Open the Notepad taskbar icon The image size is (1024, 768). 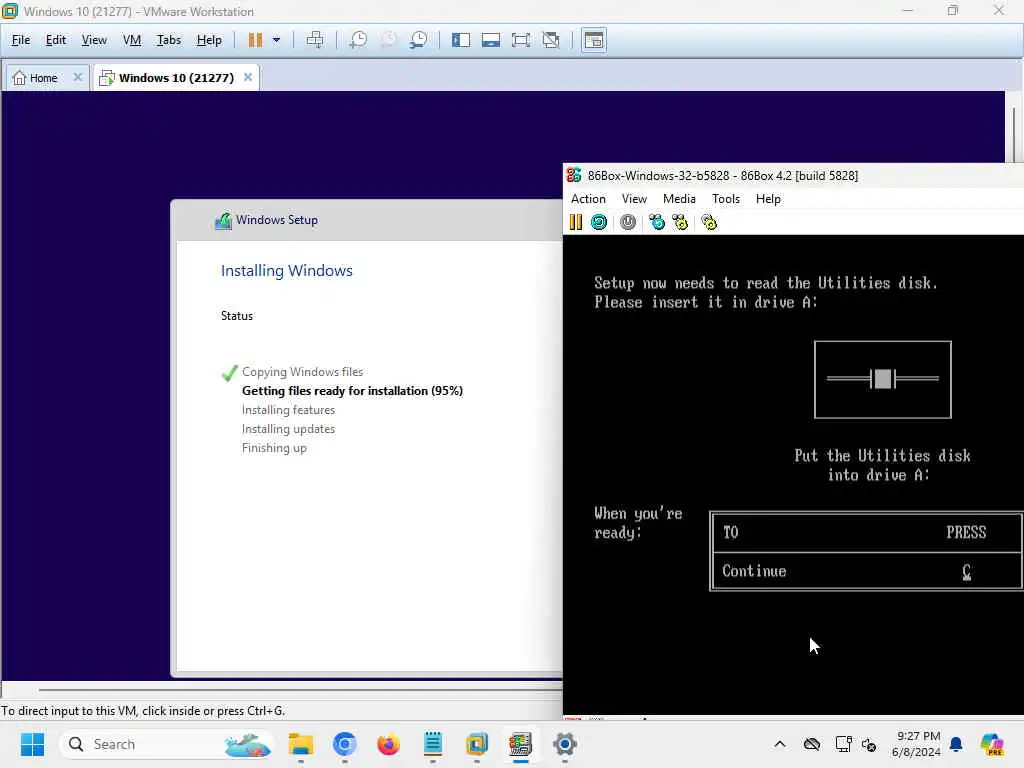point(432,744)
